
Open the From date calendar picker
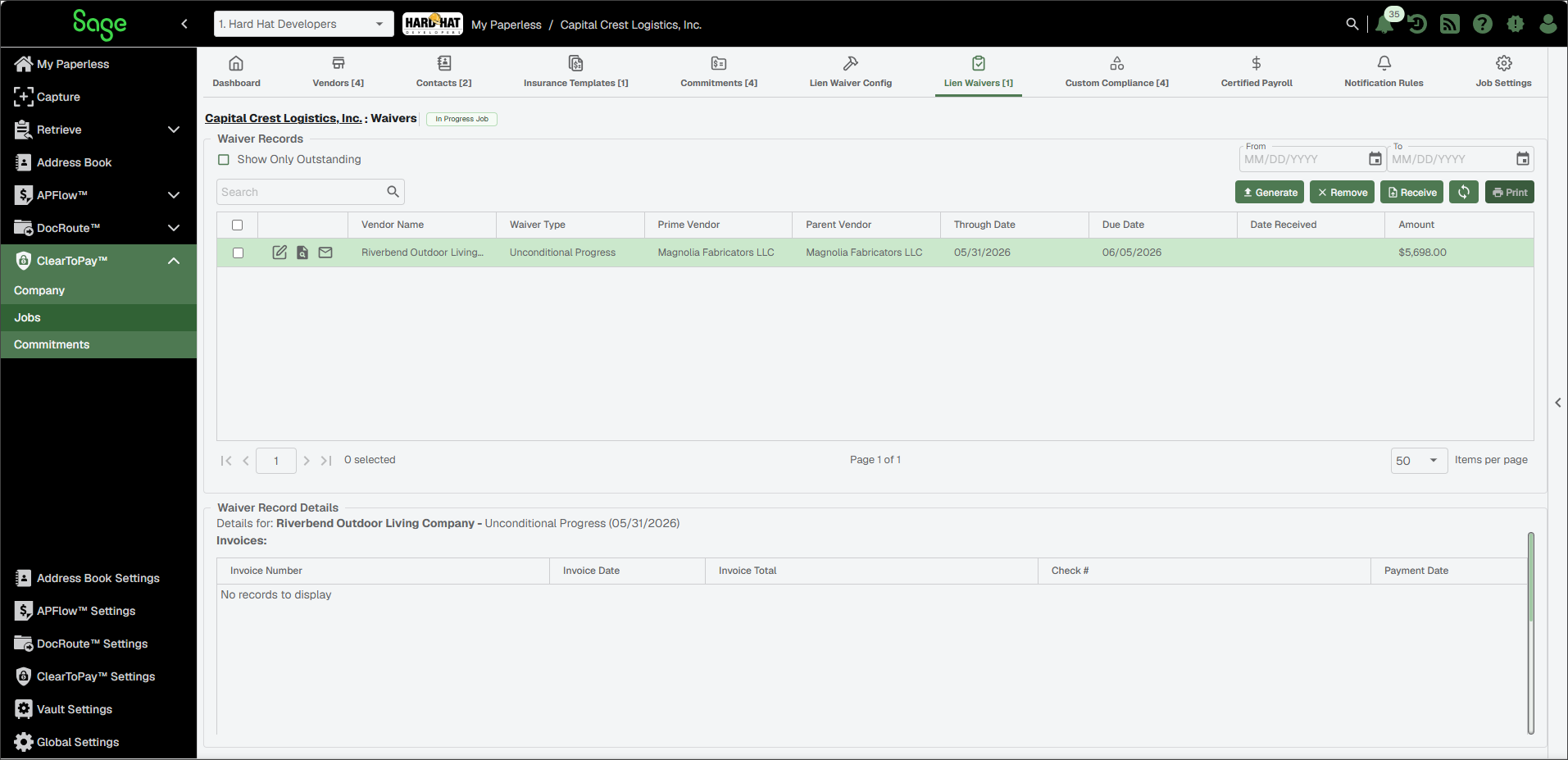pos(1375,159)
